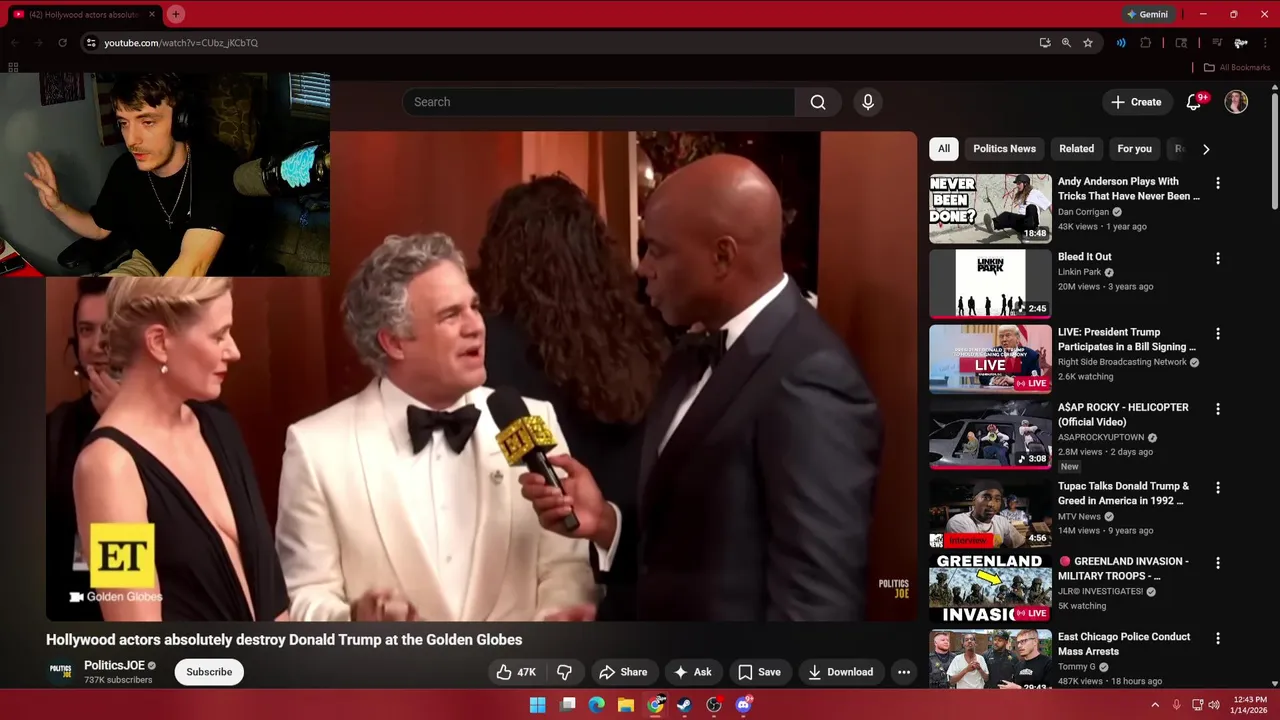Open Task View on taskbar
This screenshot has height=720, width=1280.
click(x=567, y=705)
